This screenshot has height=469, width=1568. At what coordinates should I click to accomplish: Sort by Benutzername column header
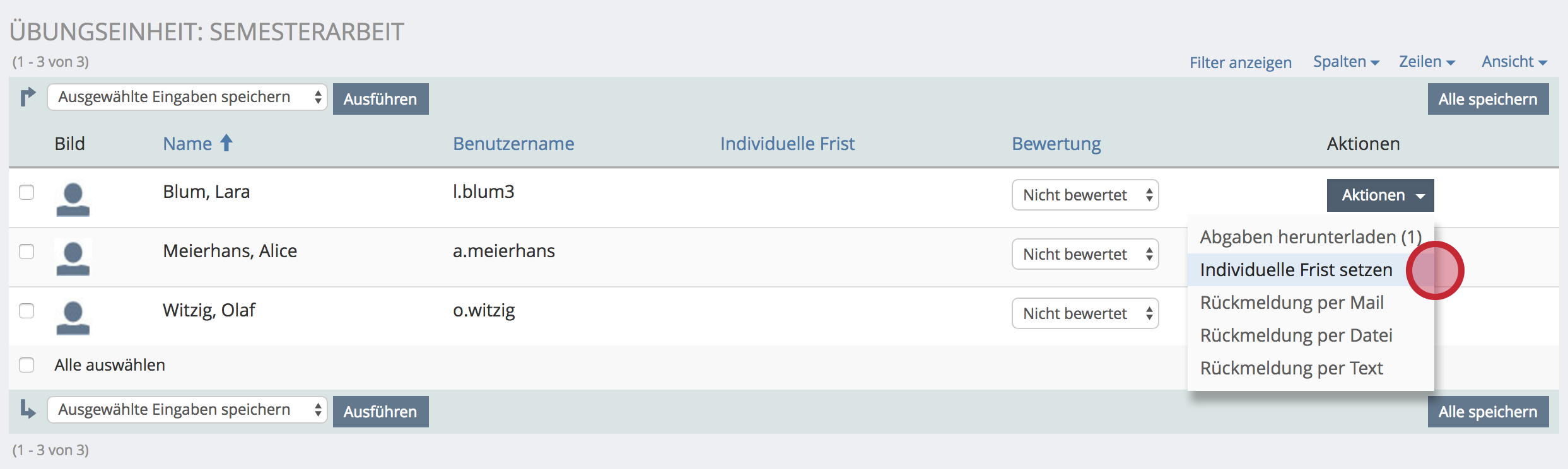[513, 144]
